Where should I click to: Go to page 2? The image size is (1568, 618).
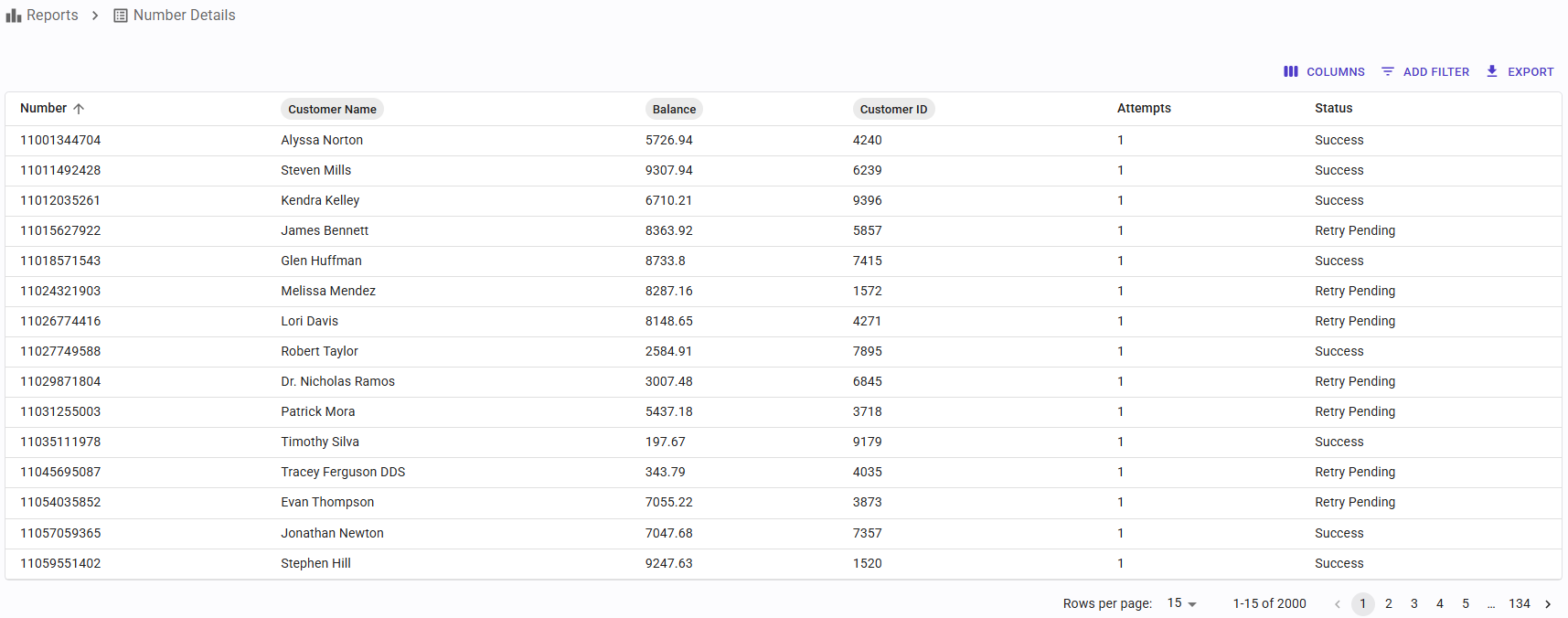pyautogui.click(x=1389, y=604)
